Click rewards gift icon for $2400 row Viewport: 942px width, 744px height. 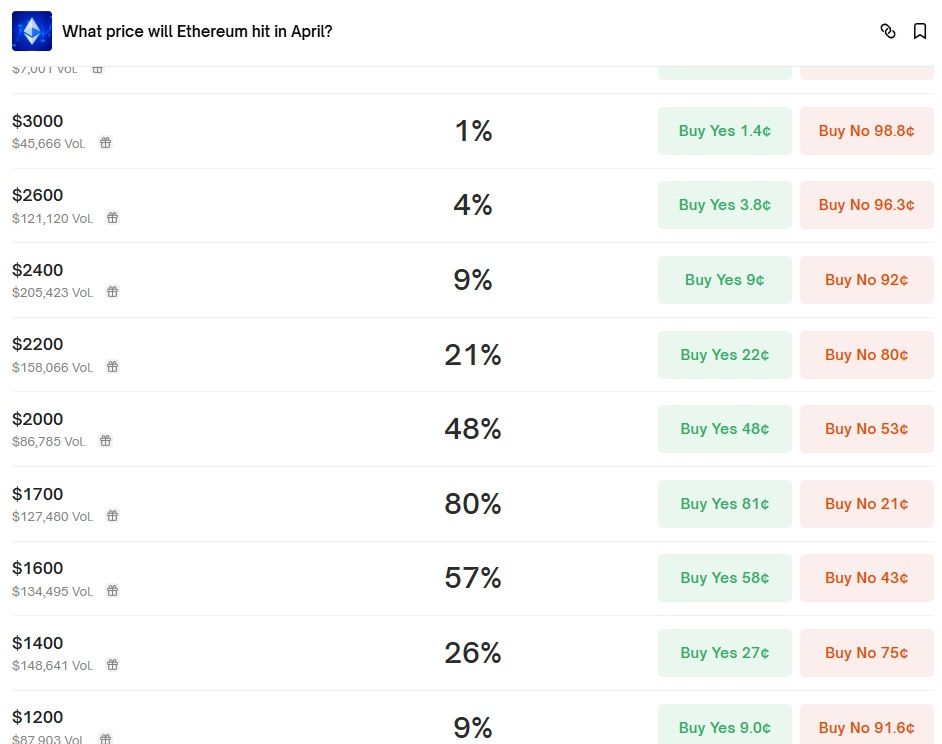click(112, 292)
